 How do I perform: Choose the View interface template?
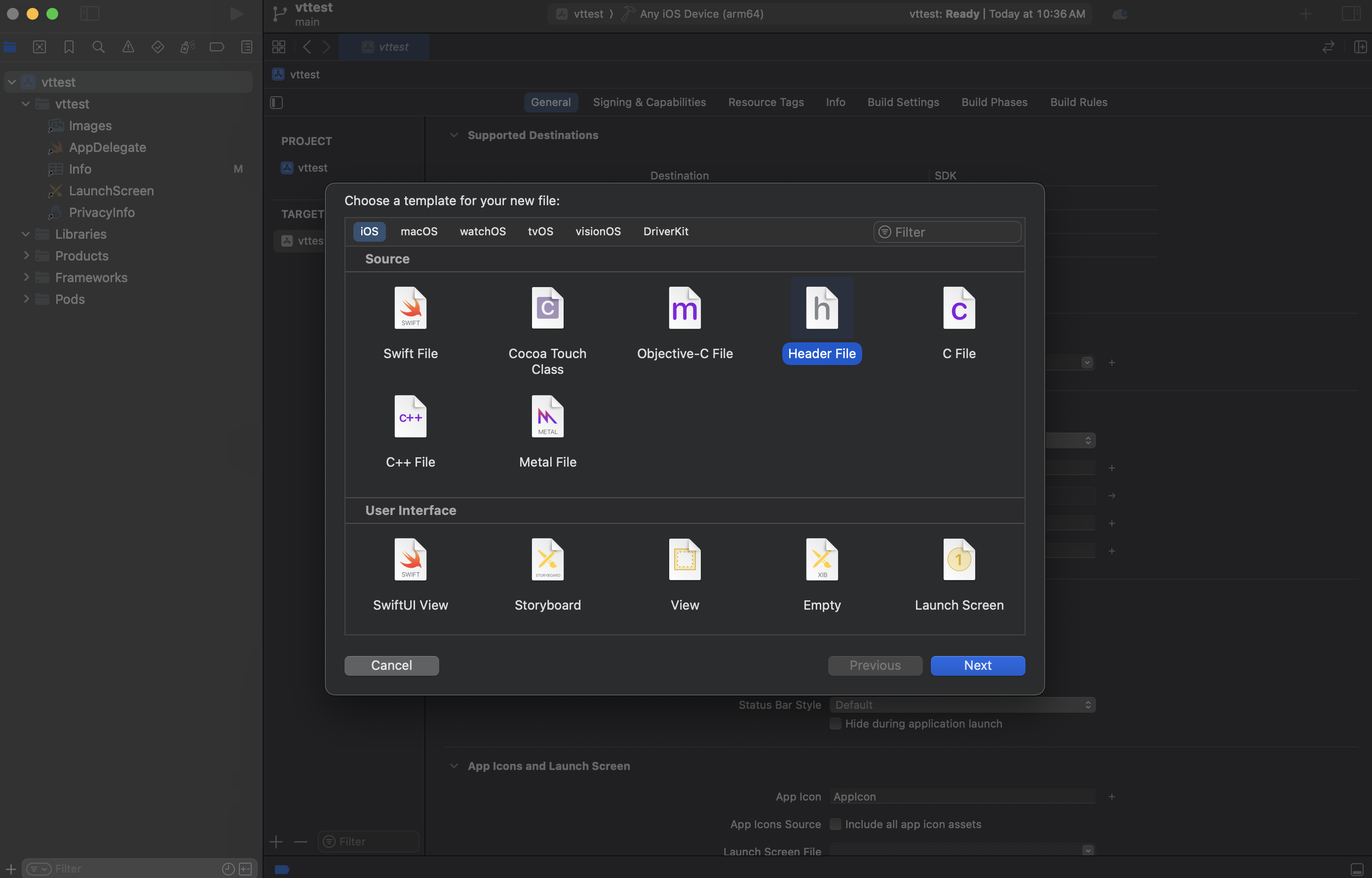coord(685,575)
